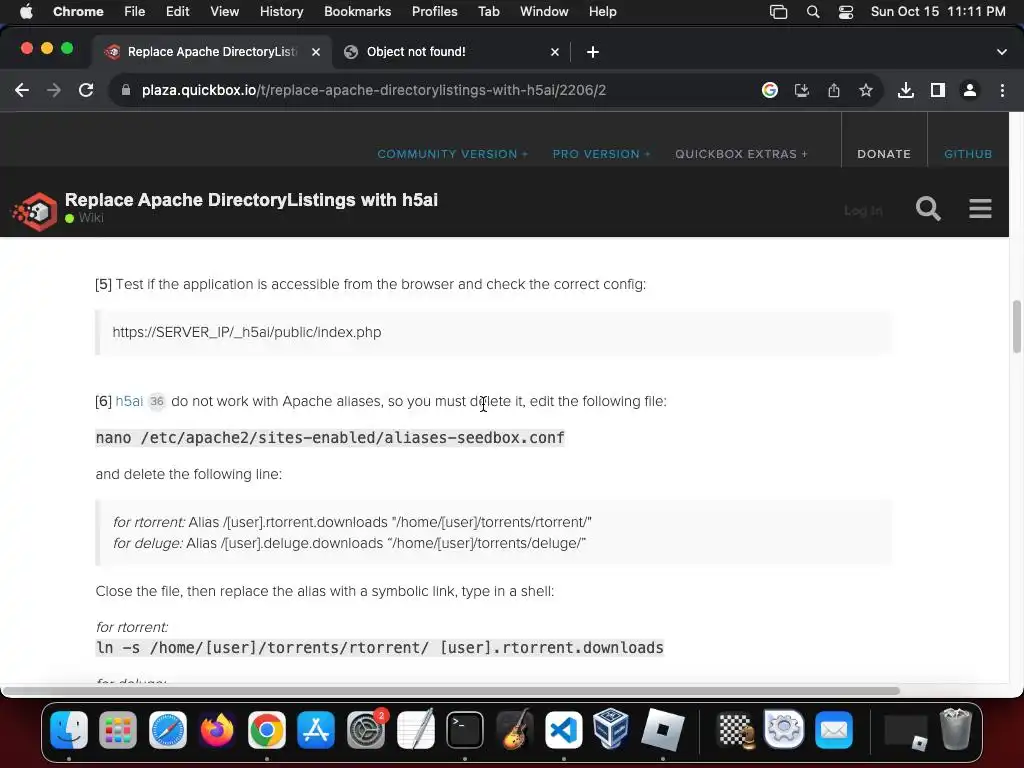The image size is (1024, 768).
Task: Click the install app icon in address bar
Action: coord(802,90)
